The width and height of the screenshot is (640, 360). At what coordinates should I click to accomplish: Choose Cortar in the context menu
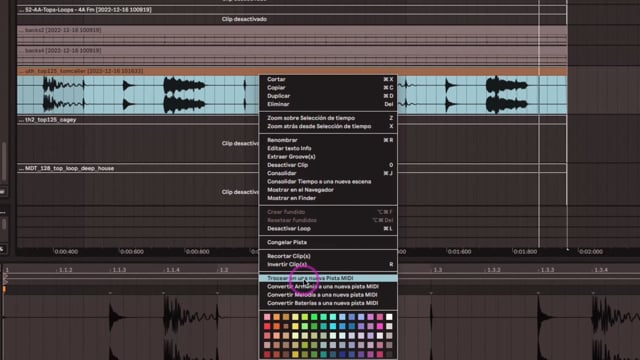pyautogui.click(x=328, y=80)
